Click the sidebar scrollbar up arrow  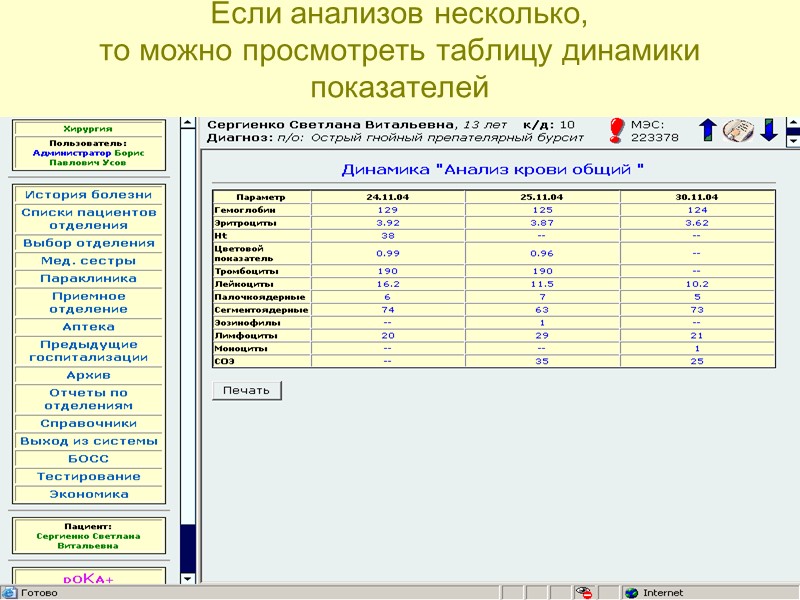pos(188,123)
